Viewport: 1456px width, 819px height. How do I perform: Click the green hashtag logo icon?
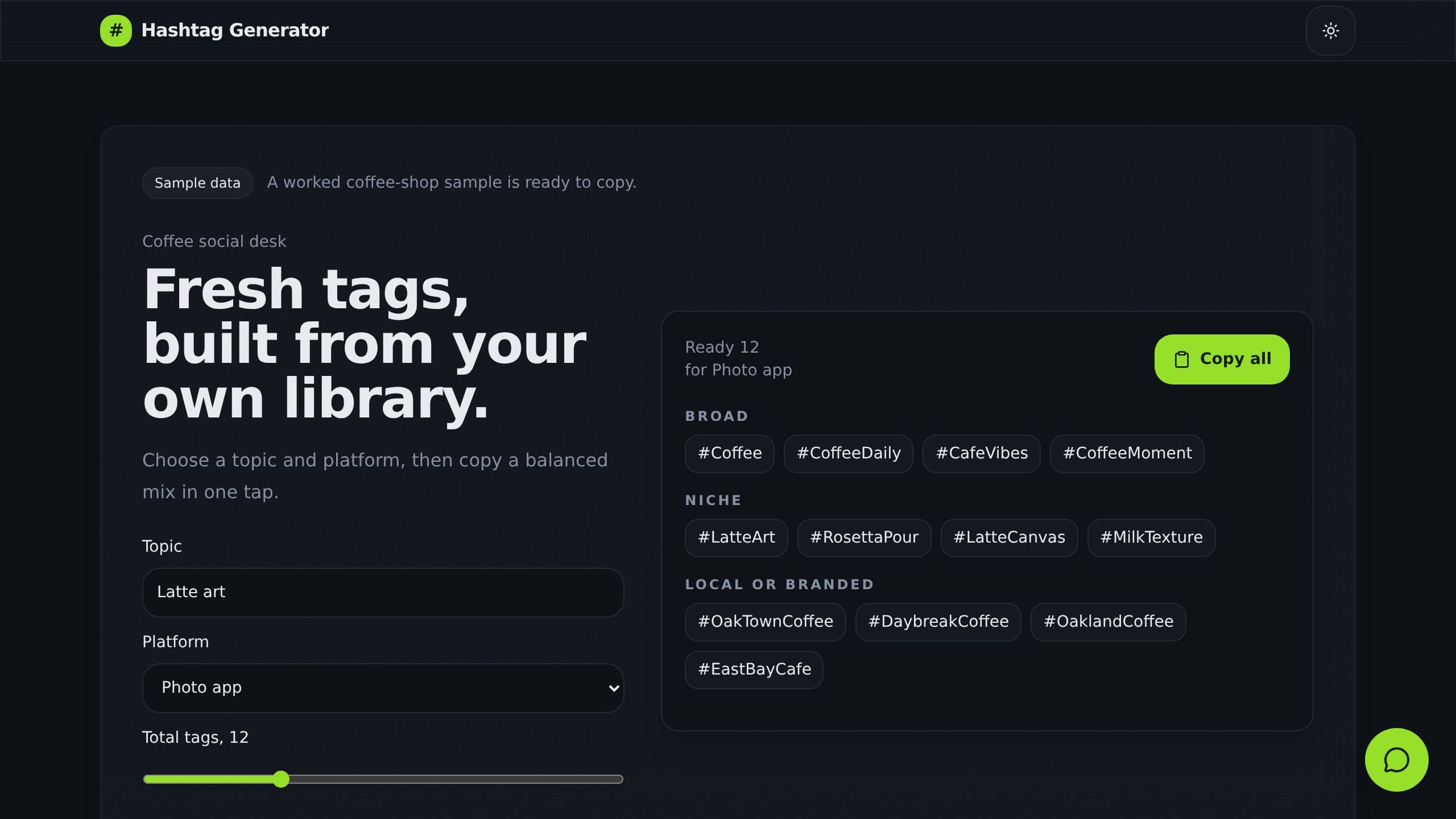click(x=116, y=31)
